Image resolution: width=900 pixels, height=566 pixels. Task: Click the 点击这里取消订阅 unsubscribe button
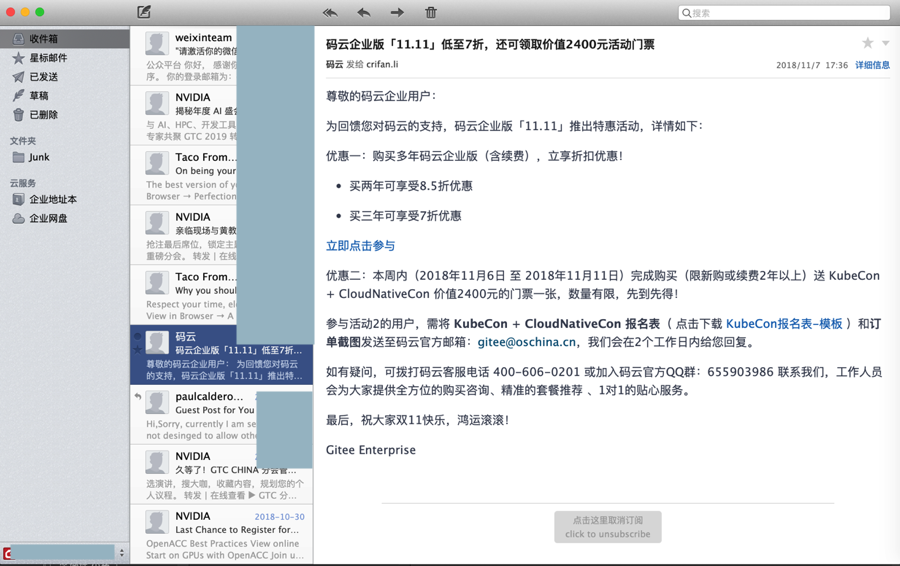click(x=608, y=527)
